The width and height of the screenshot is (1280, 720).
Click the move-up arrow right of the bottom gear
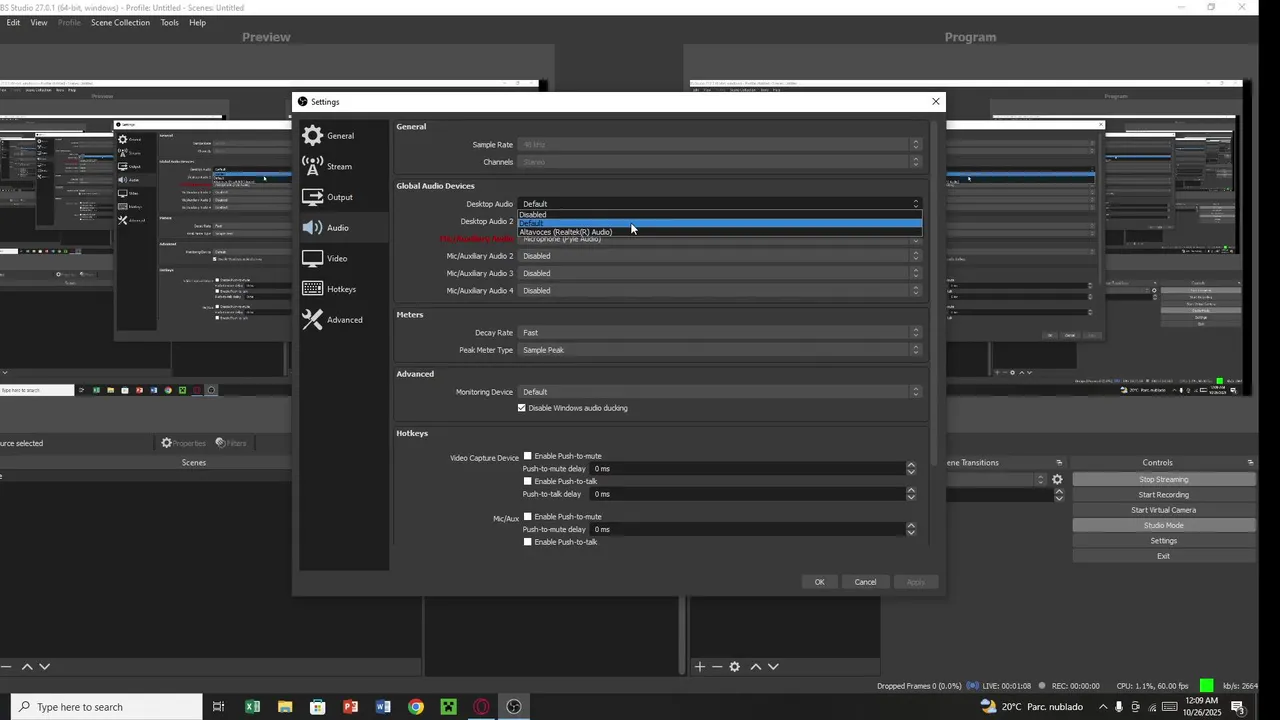click(x=756, y=666)
